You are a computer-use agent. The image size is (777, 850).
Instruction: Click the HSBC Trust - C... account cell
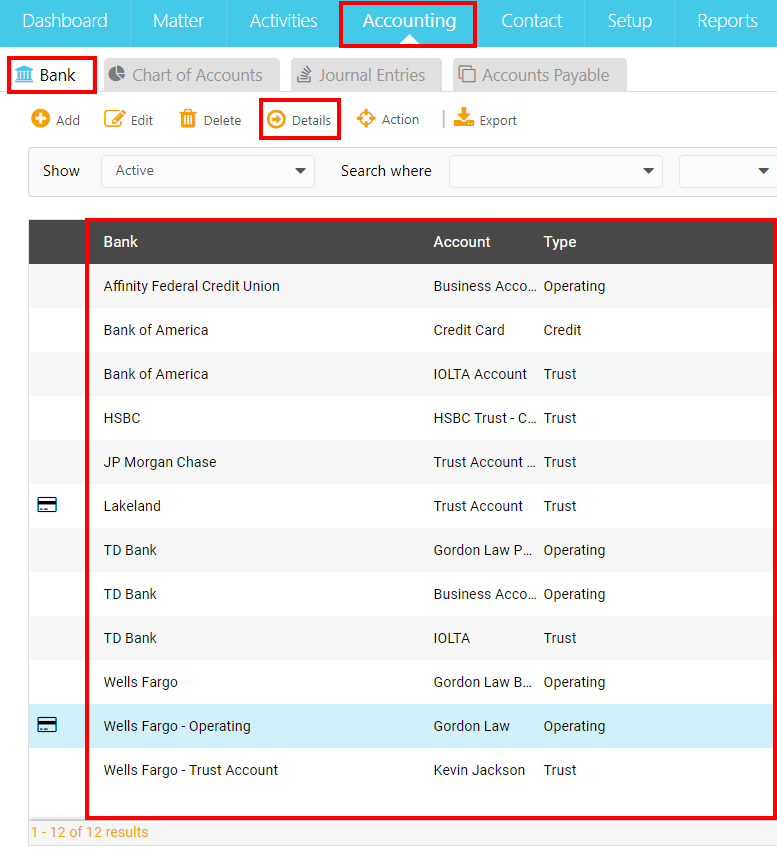tap(485, 418)
